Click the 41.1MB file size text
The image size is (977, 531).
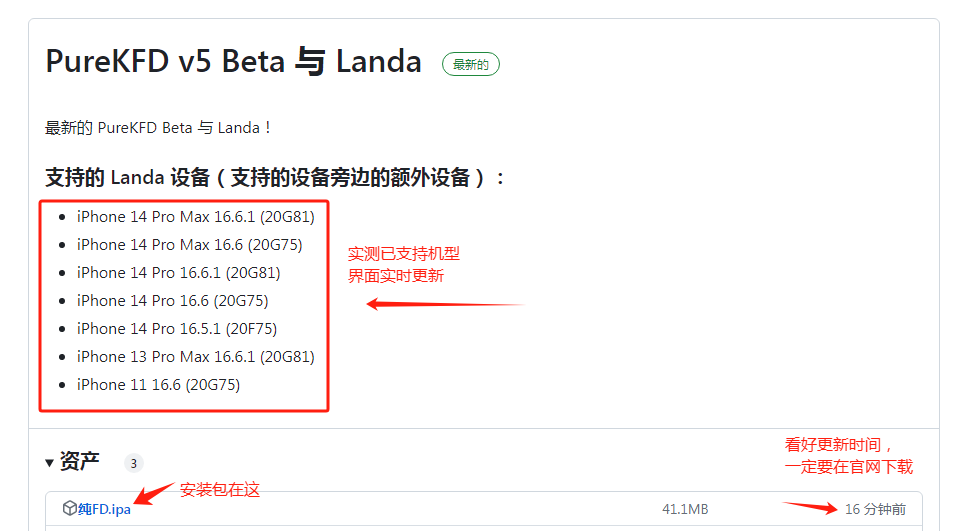685,509
